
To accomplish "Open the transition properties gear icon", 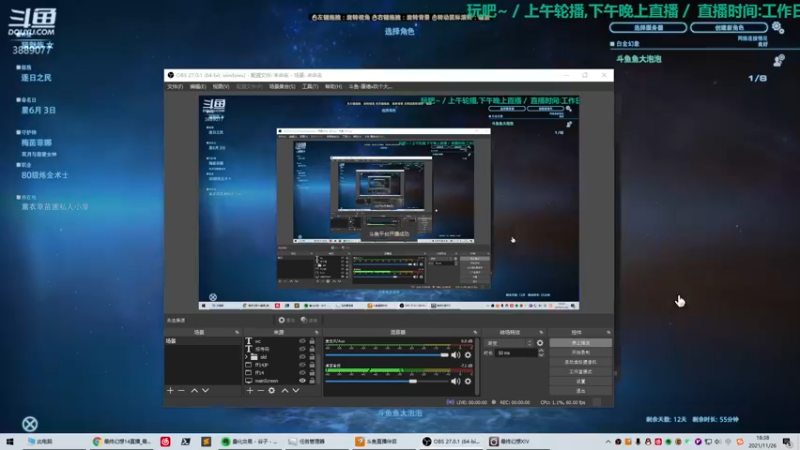I will [x=540, y=343].
